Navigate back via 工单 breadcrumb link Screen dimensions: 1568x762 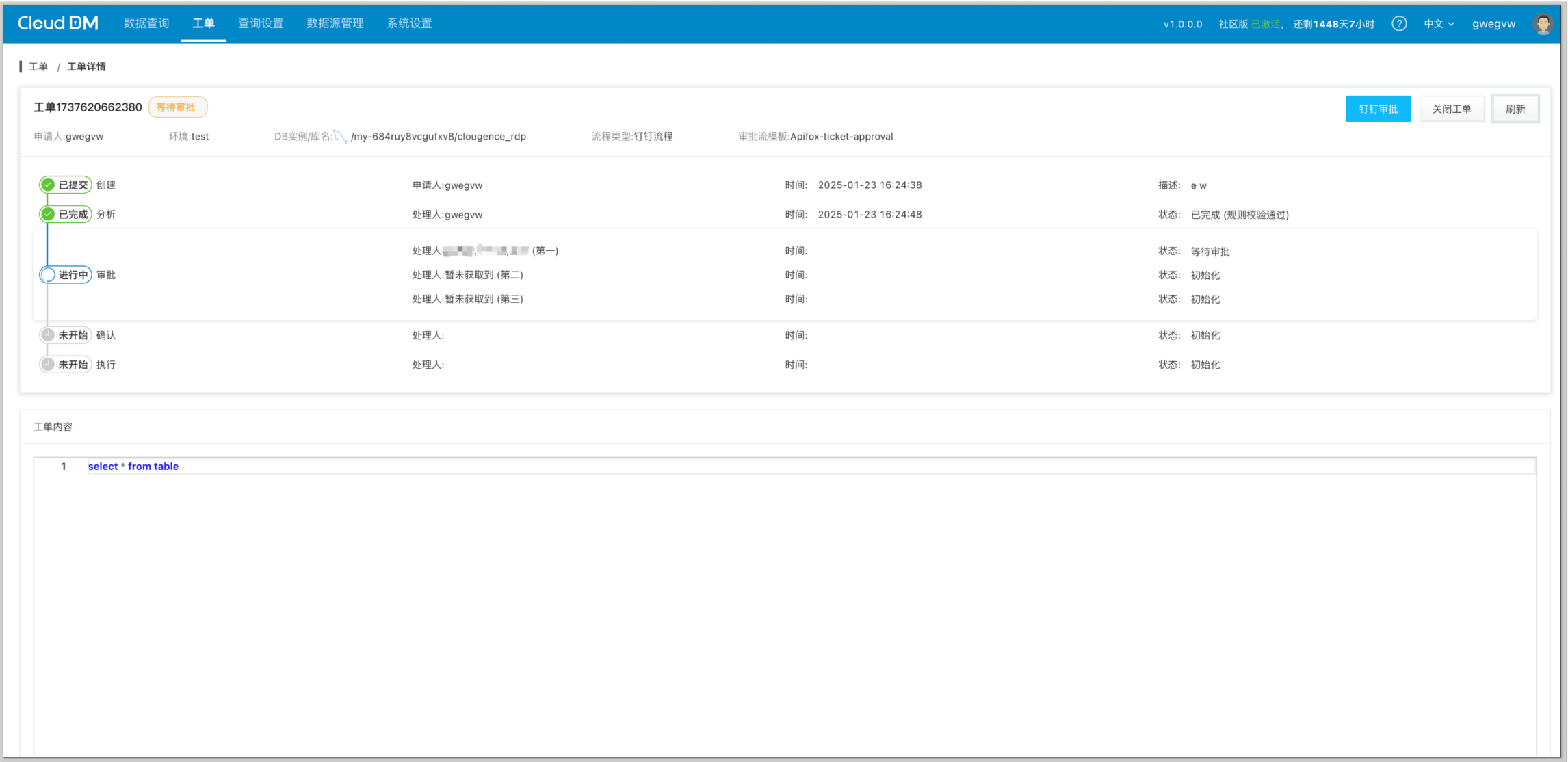tap(38, 66)
